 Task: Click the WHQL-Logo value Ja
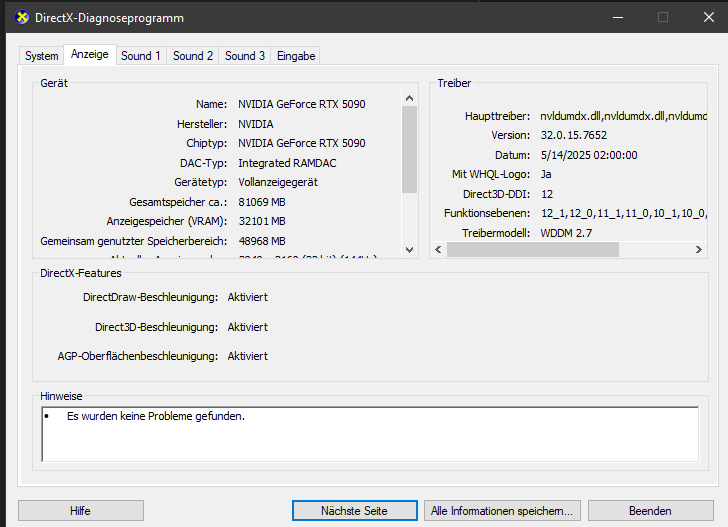tap(546, 174)
